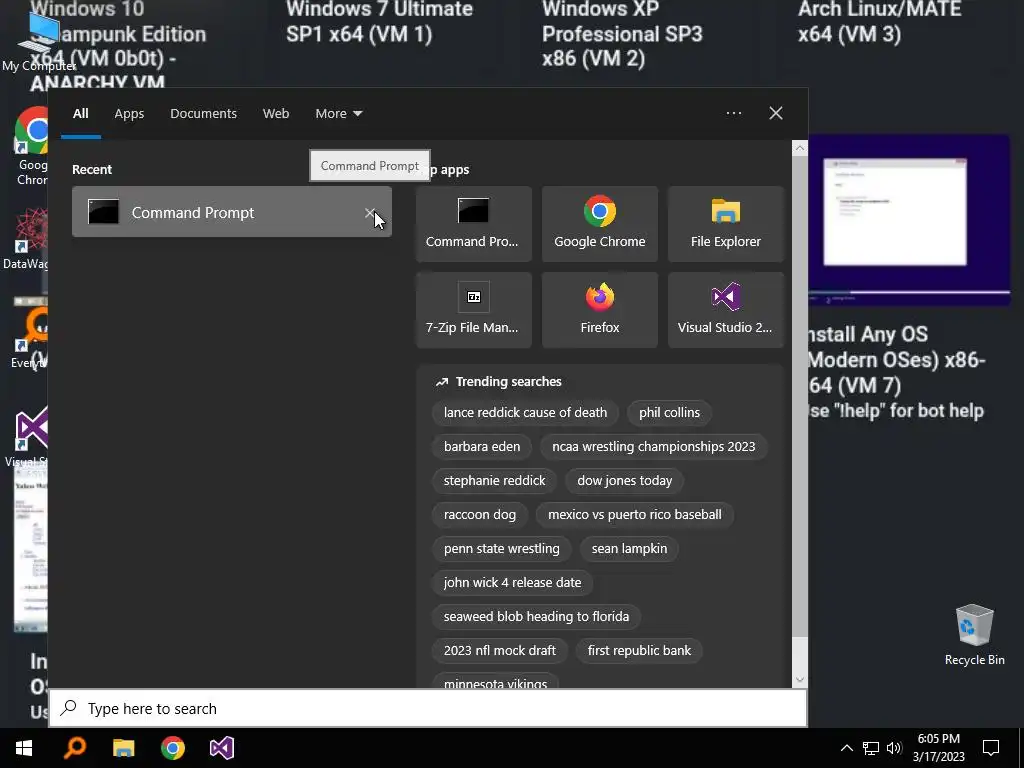Viewport: 1024px width, 768px height.
Task: Switch to the Apps search tab
Action: coord(129,114)
